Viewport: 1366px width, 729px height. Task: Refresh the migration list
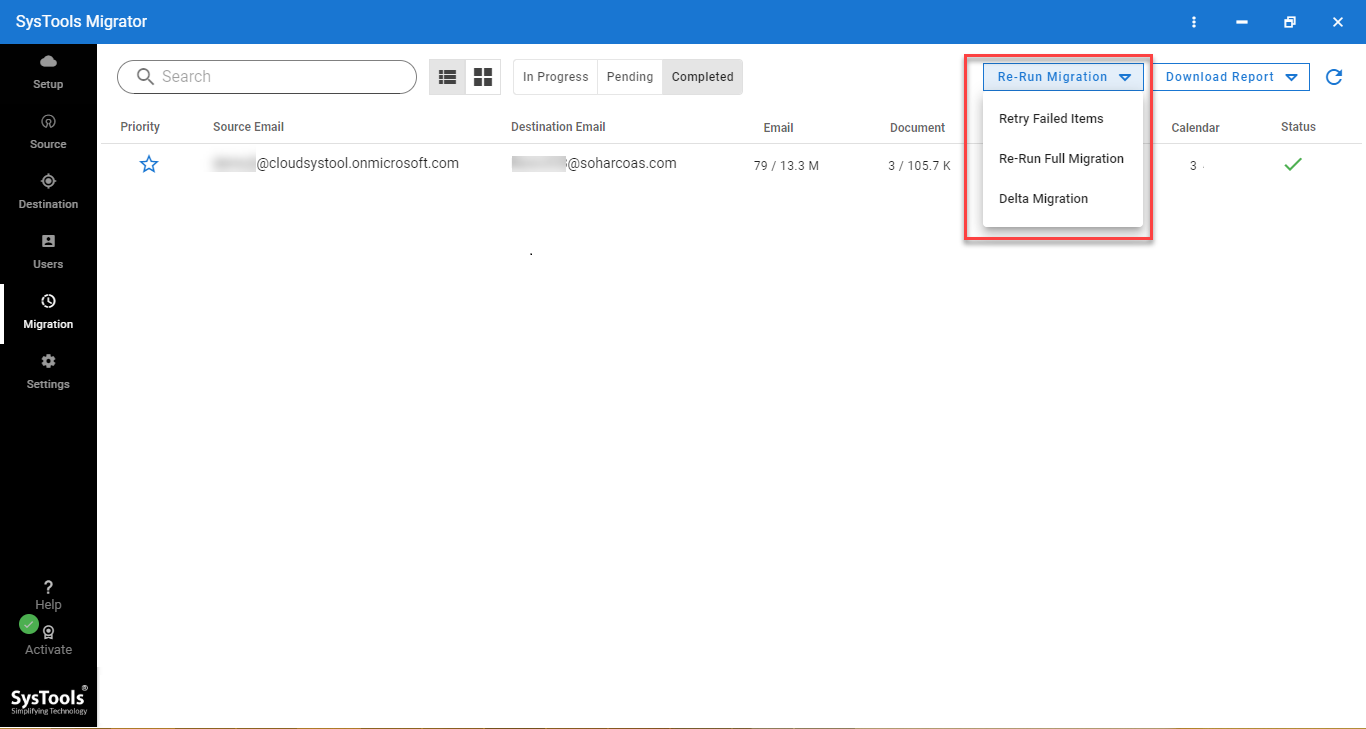click(1333, 77)
